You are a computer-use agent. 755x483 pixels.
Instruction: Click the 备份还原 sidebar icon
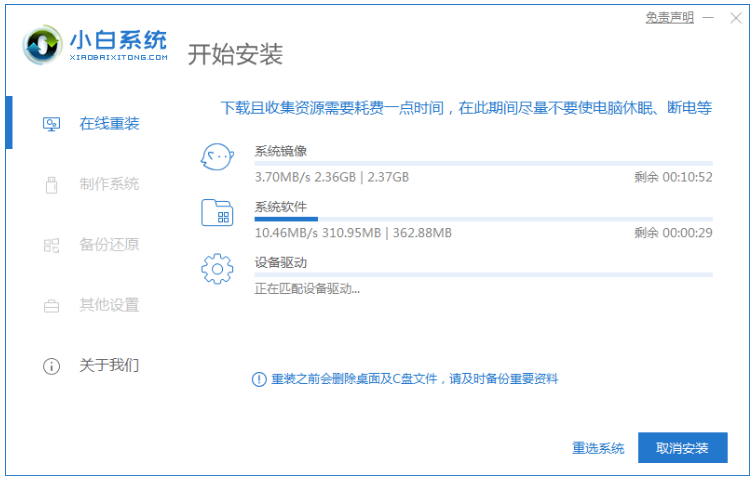coord(51,245)
